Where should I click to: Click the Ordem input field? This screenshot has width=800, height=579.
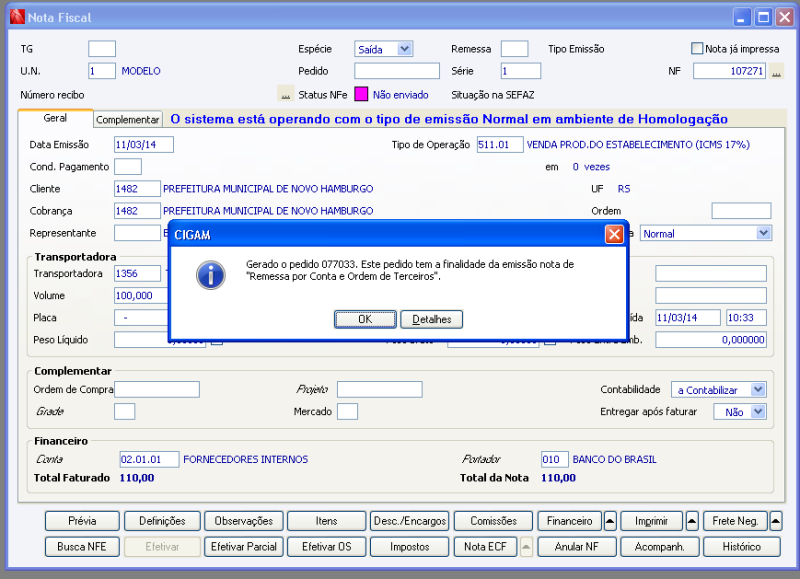tap(741, 211)
